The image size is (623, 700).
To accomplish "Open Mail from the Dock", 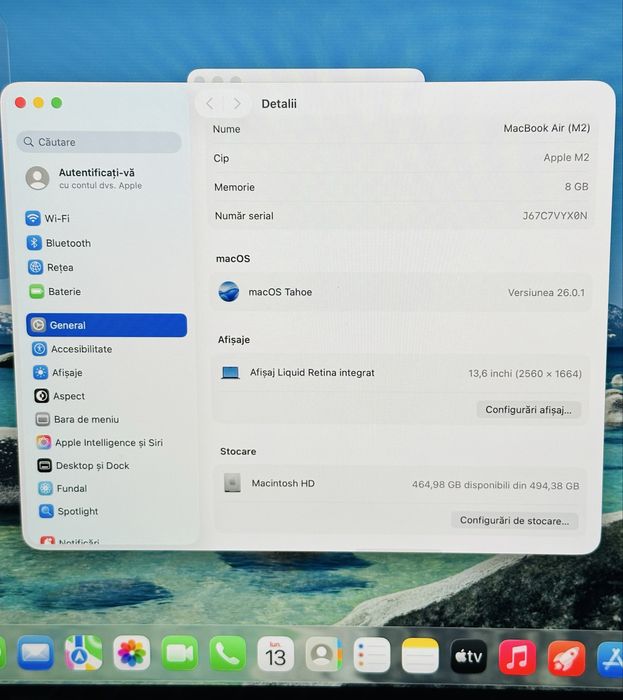I will pyautogui.click(x=36, y=654).
